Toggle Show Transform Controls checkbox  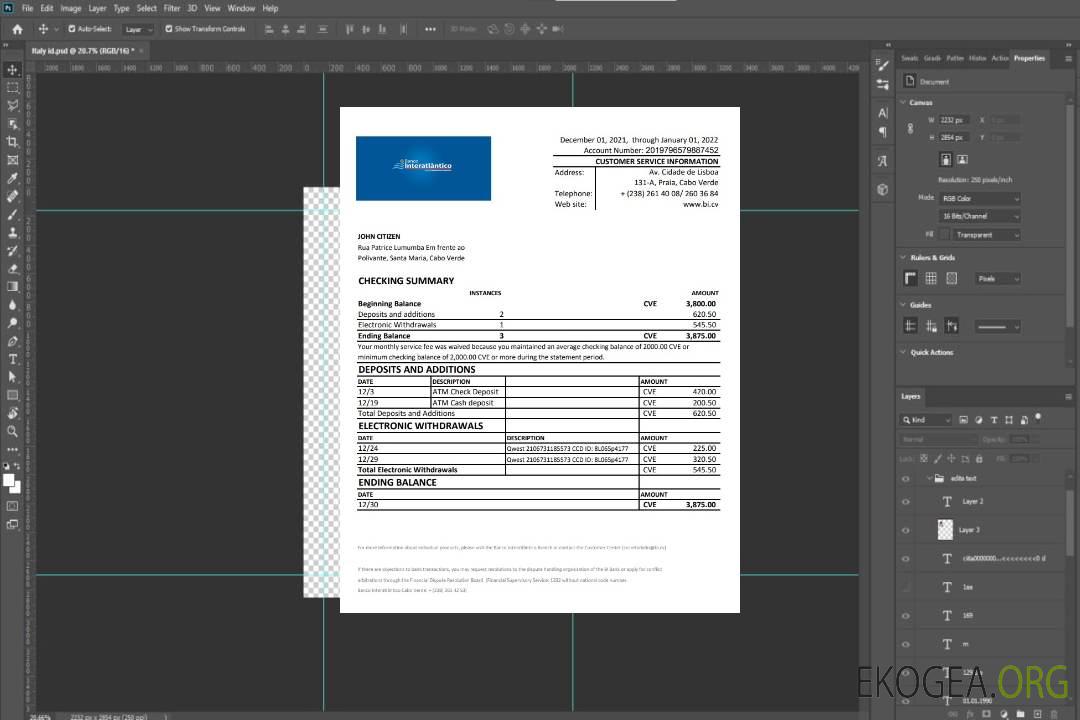(169, 29)
